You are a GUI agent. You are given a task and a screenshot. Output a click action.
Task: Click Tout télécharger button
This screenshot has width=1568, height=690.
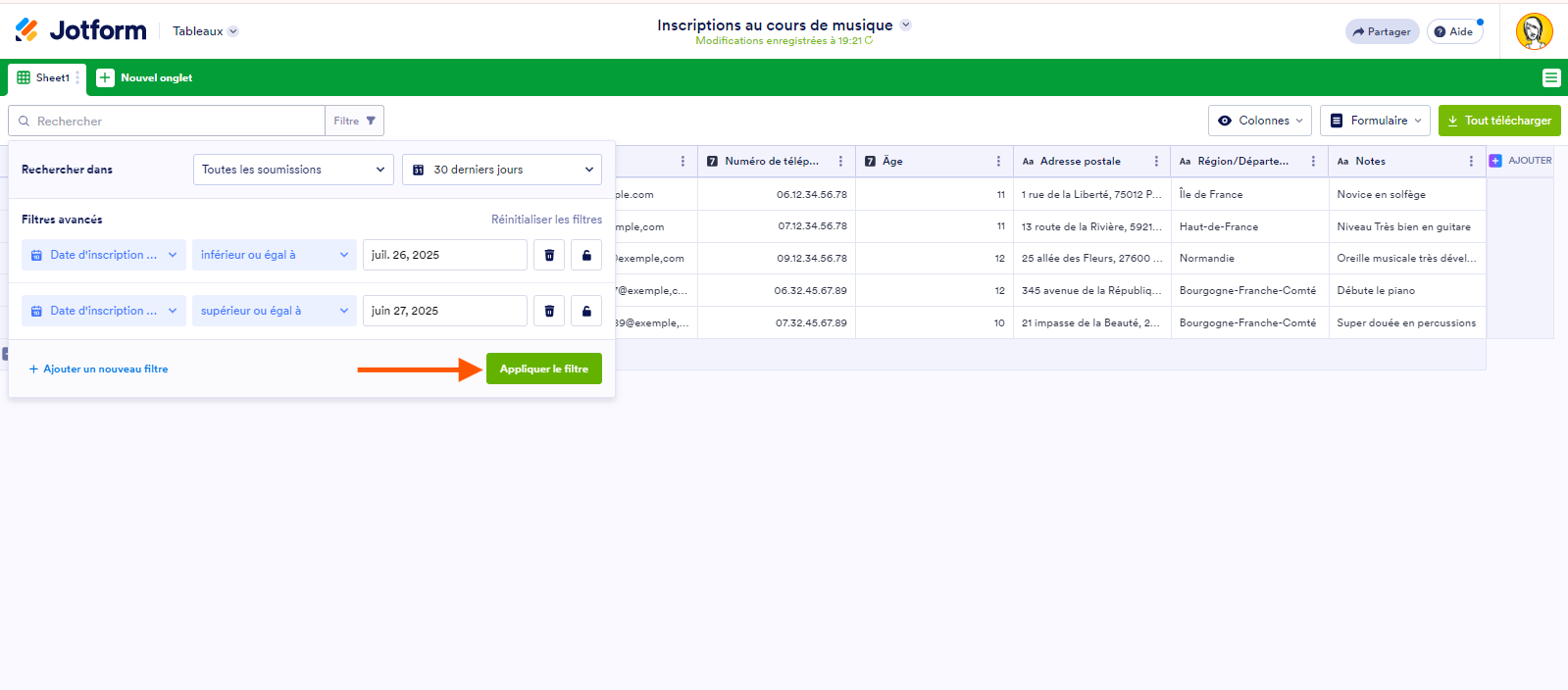click(1498, 121)
